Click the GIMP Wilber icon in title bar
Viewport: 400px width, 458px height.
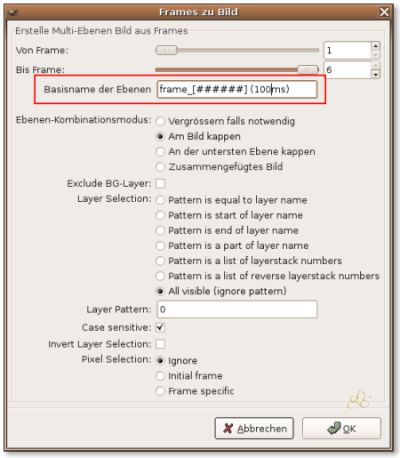13,13
